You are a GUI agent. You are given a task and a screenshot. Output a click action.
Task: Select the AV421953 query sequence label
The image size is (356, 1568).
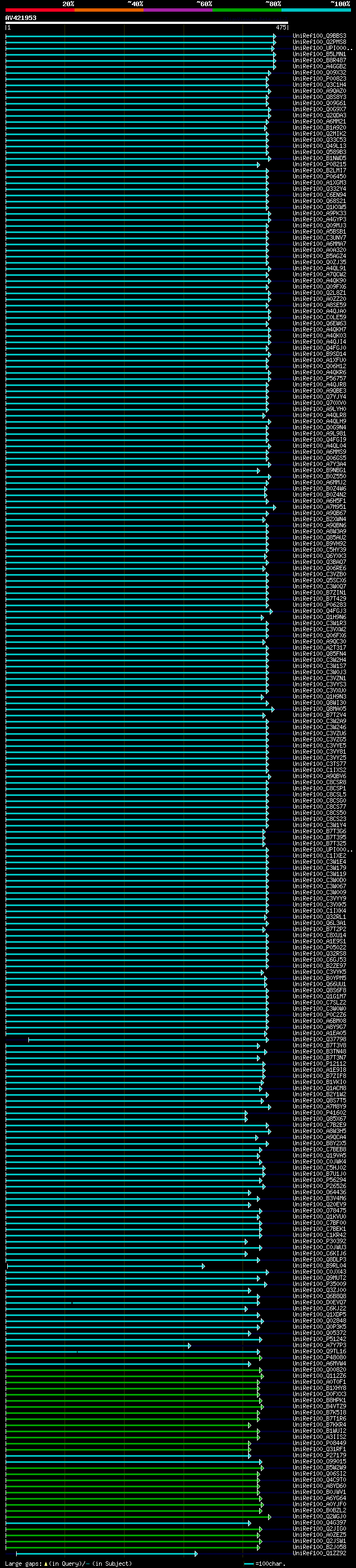21,18
